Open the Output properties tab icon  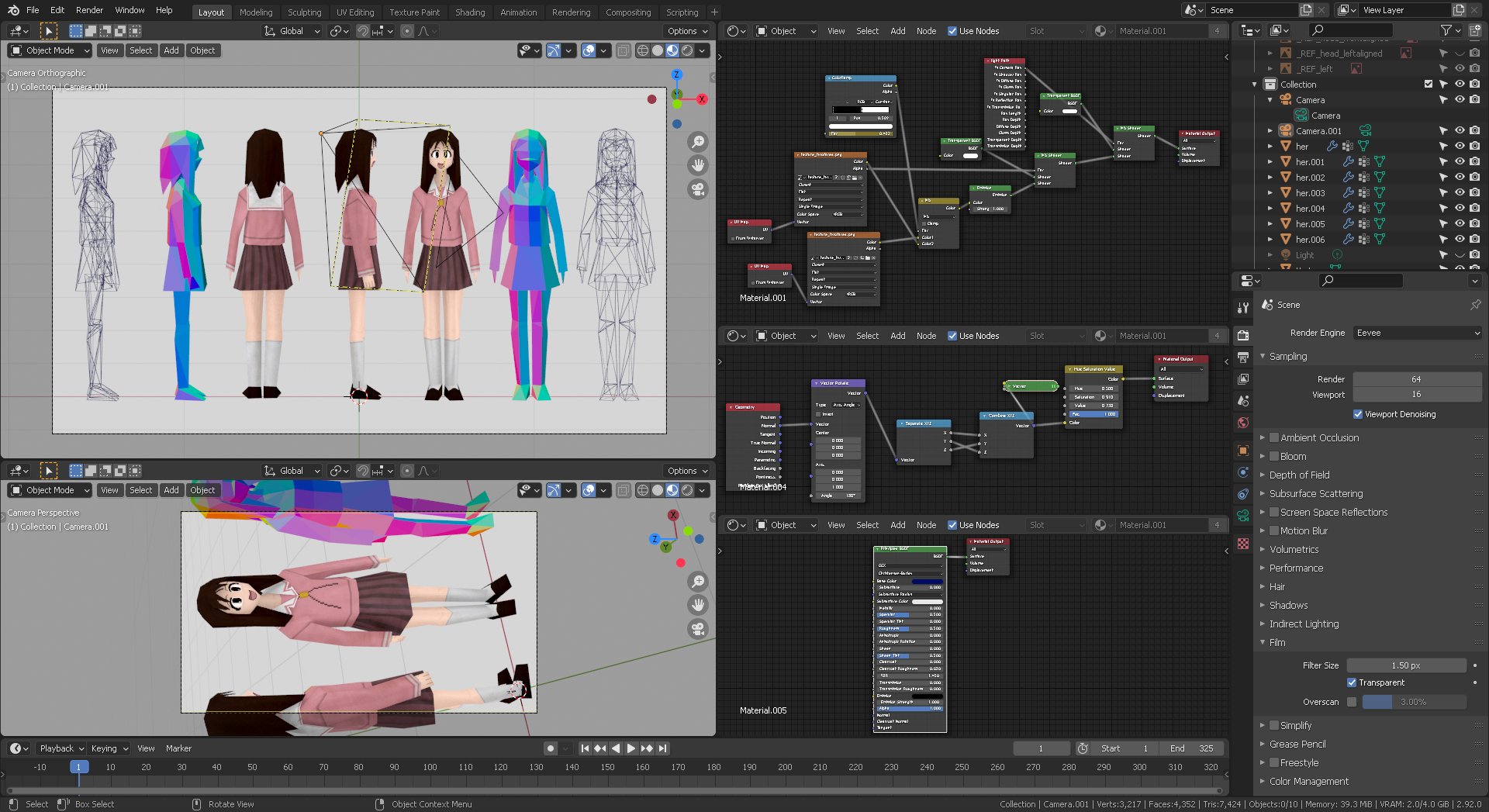[1243, 358]
